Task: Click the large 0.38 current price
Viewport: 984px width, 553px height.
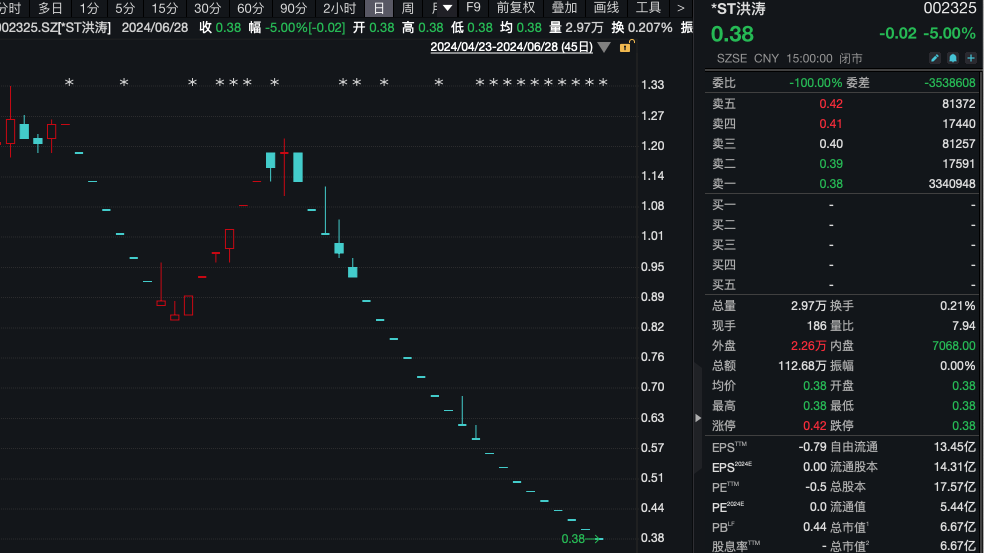Action: (x=732, y=34)
